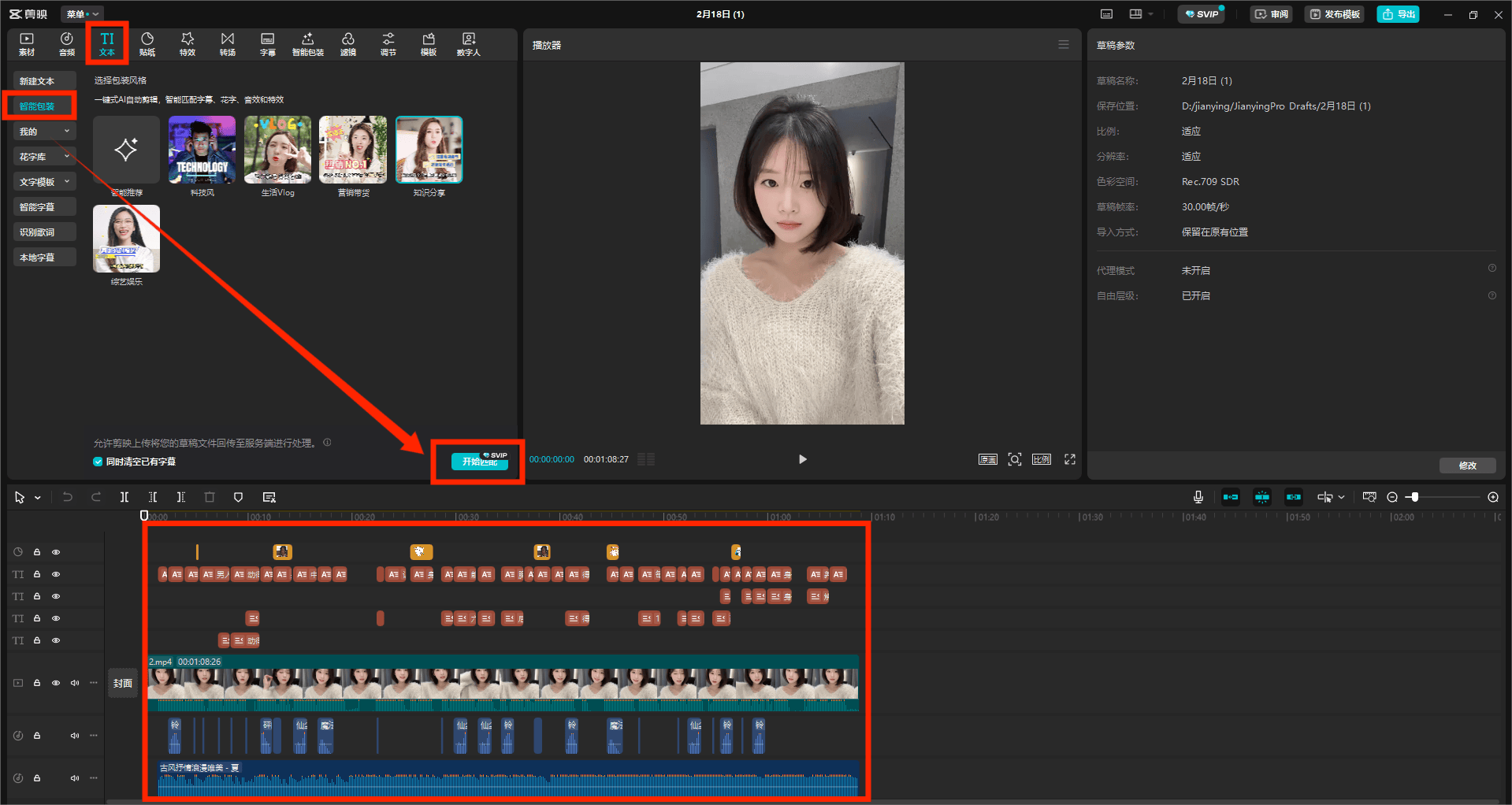Click the 修改 button in draft parameters
Image resolution: width=1512 pixels, height=805 pixels.
(1467, 466)
